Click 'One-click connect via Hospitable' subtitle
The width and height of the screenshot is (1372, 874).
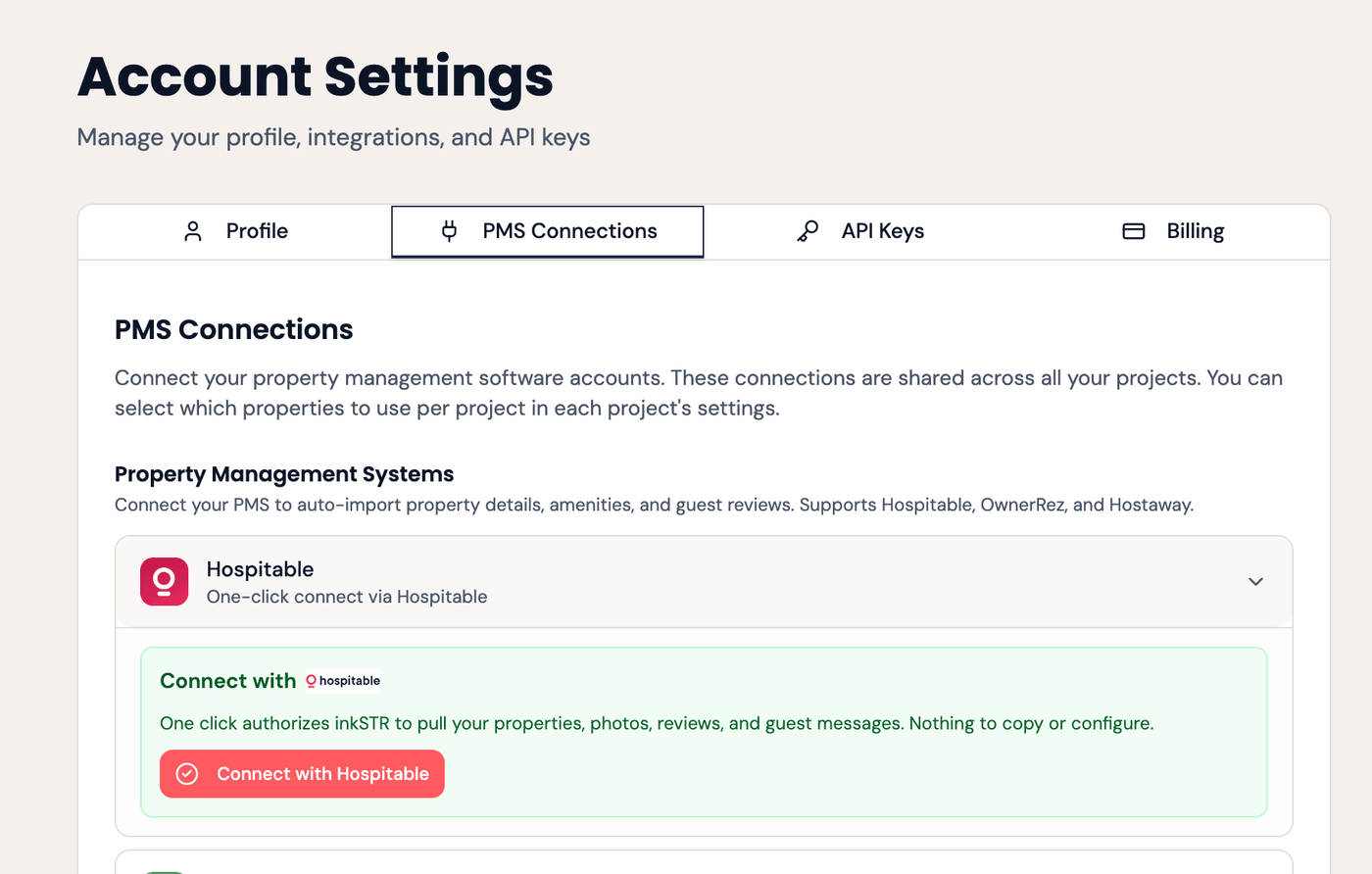point(347,597)
